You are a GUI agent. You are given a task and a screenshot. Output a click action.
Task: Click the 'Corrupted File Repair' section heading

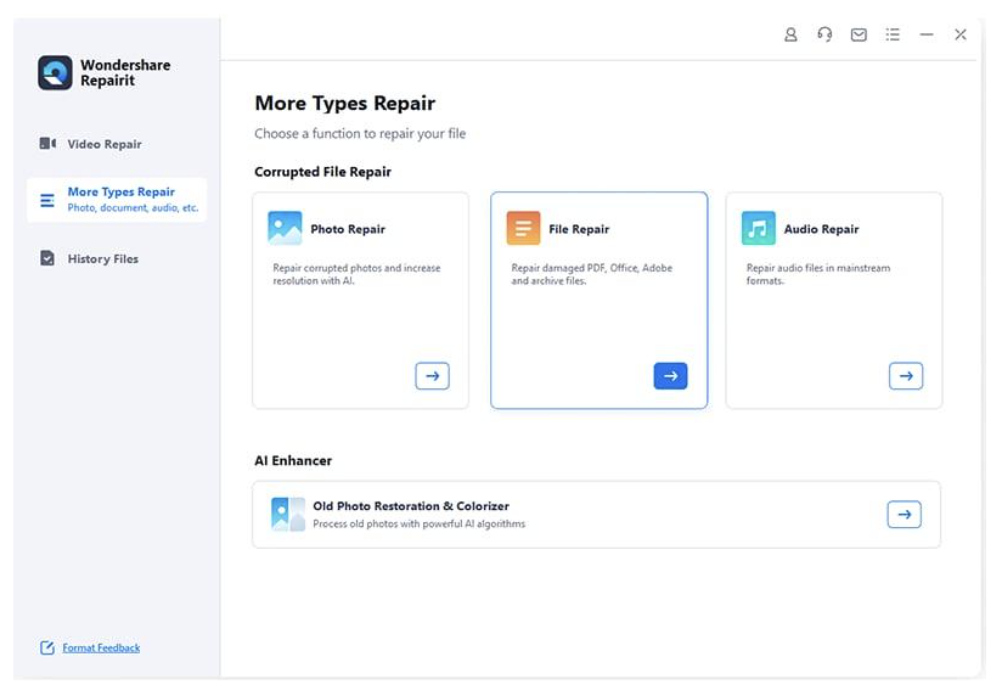tap(323, 171)
